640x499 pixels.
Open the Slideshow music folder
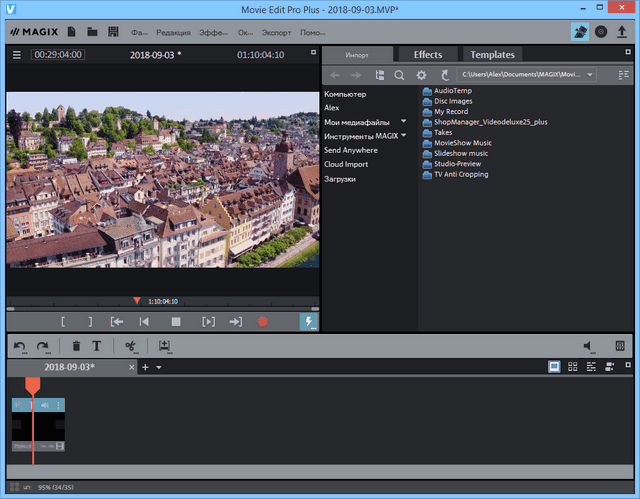[x=461, y=153]
